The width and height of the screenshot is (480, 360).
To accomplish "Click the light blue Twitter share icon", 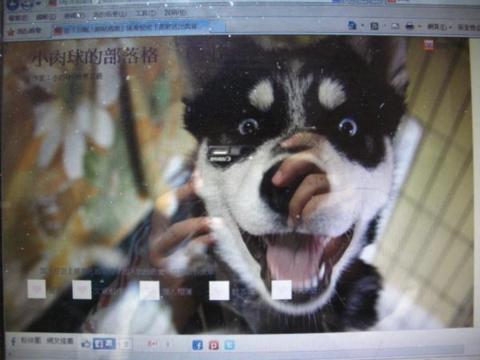I will coord(230,345).
